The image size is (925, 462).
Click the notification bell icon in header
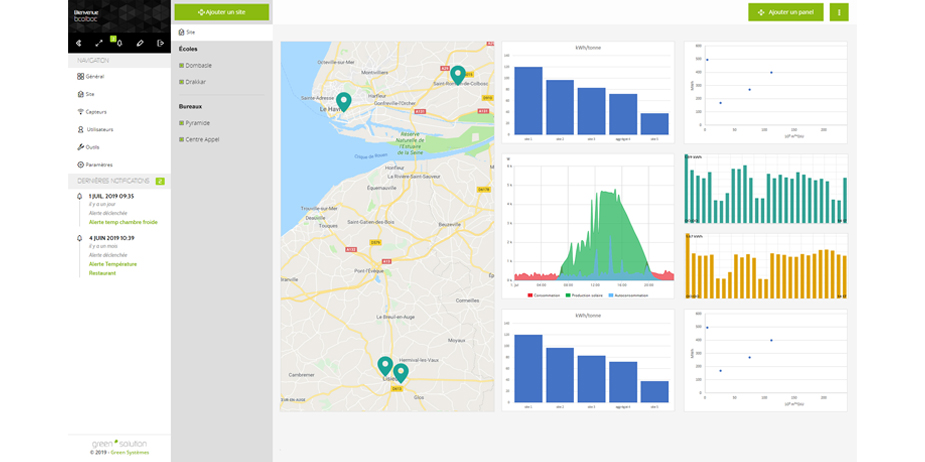(119, 43)
